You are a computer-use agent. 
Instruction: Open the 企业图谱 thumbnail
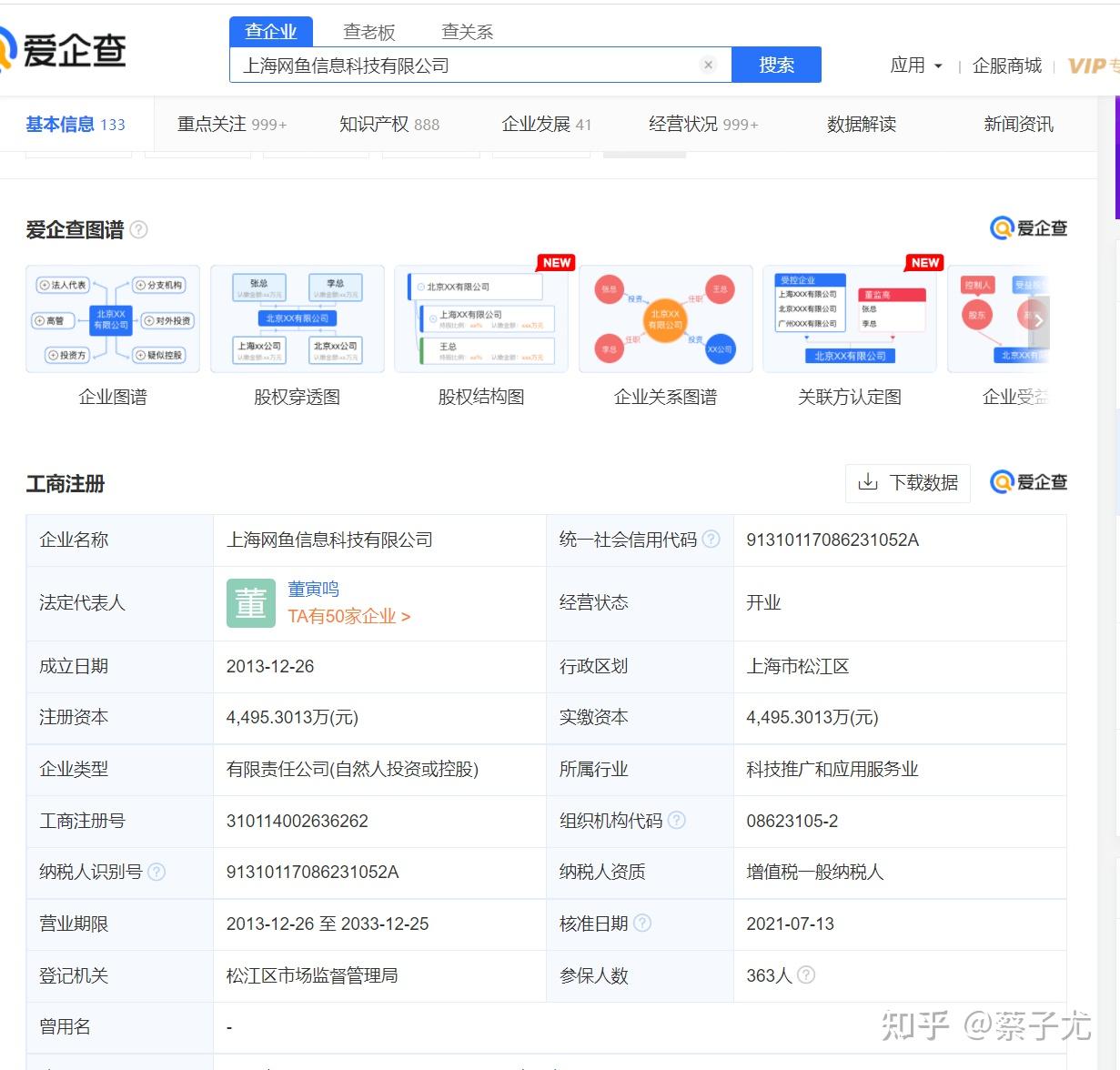(x=113, y=319)
